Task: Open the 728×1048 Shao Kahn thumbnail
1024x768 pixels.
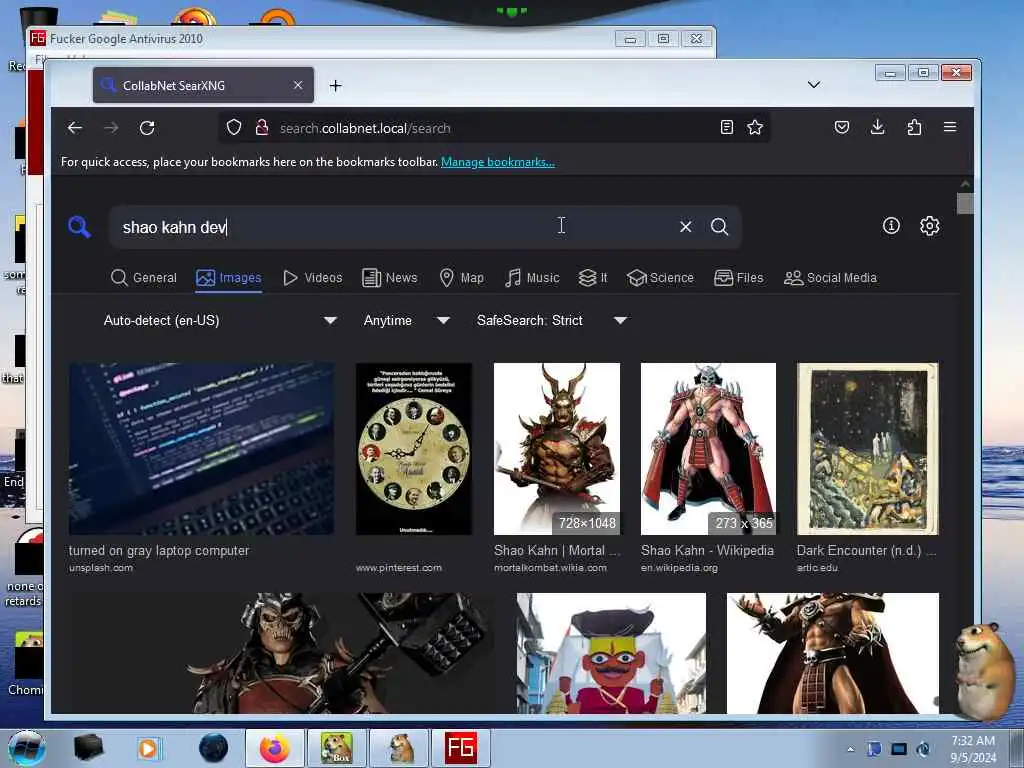Action: (x=557, y=449)
